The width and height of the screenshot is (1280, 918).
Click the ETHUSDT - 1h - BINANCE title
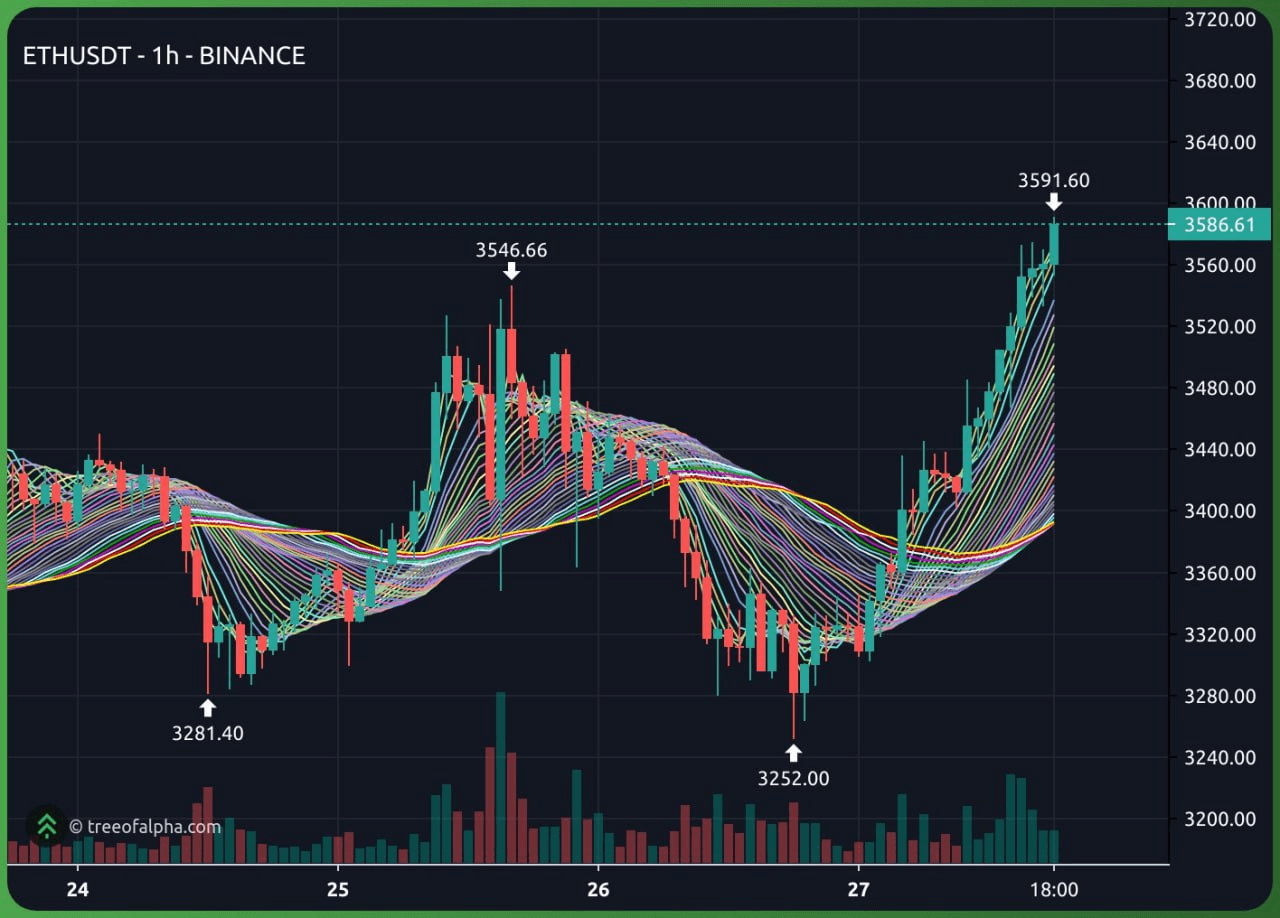click(164, 56)
